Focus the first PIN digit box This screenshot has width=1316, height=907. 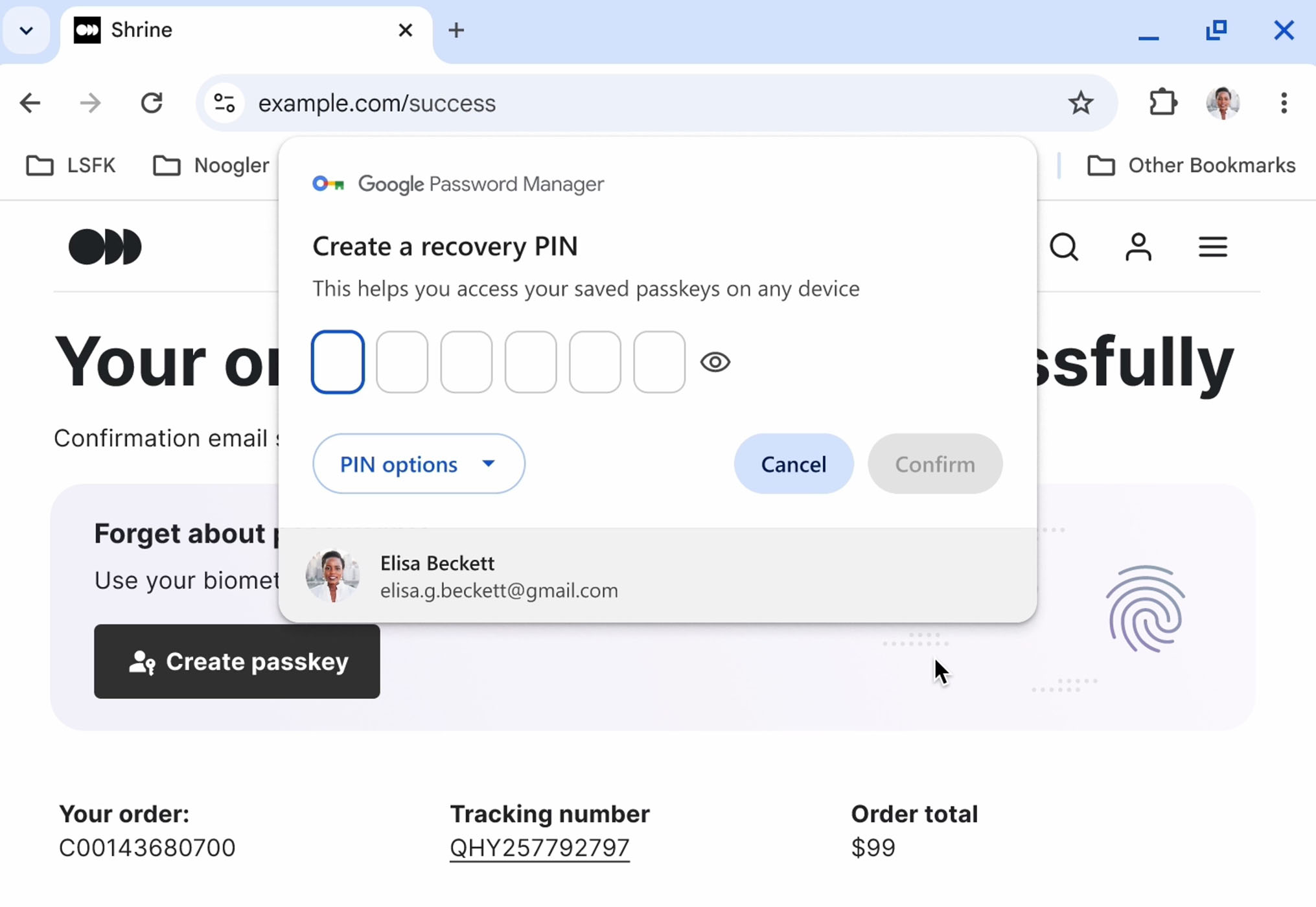[338, 362]
